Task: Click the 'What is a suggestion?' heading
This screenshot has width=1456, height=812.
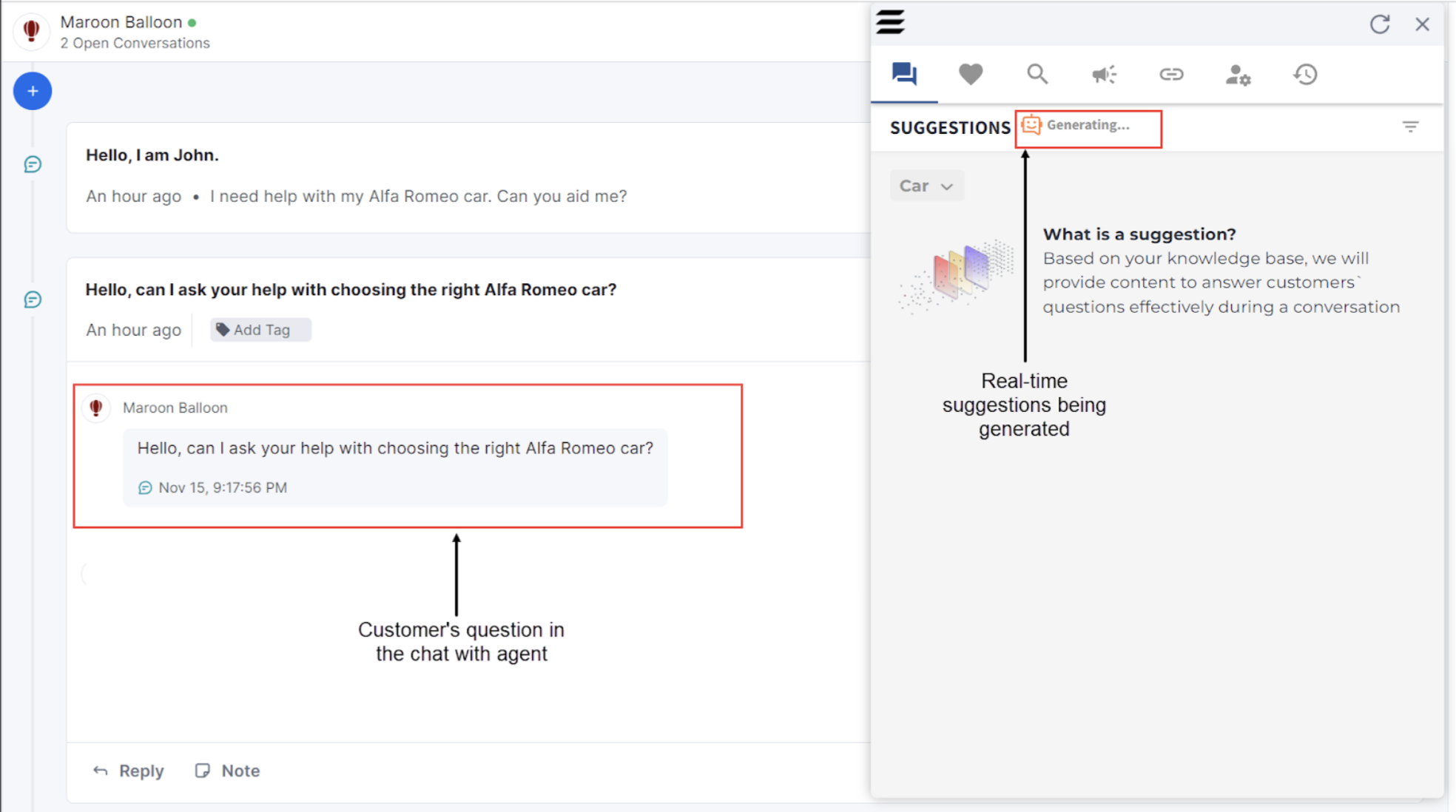Action: 1139,234
